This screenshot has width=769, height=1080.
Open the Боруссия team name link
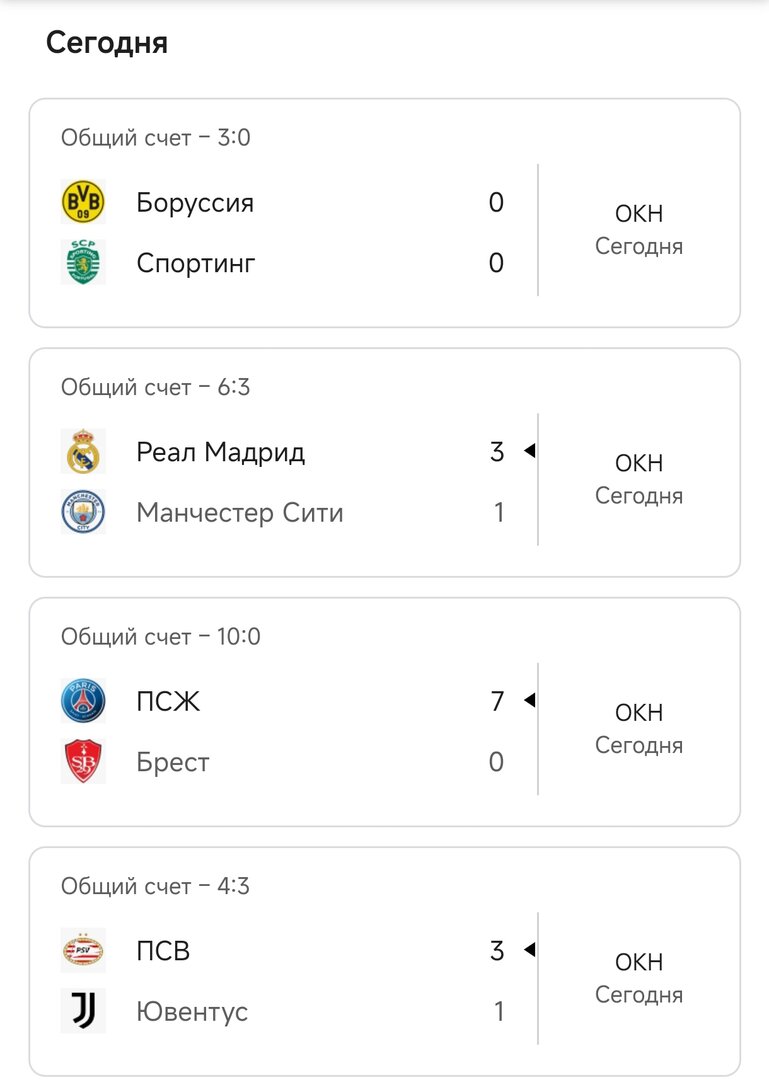(195, 203)
